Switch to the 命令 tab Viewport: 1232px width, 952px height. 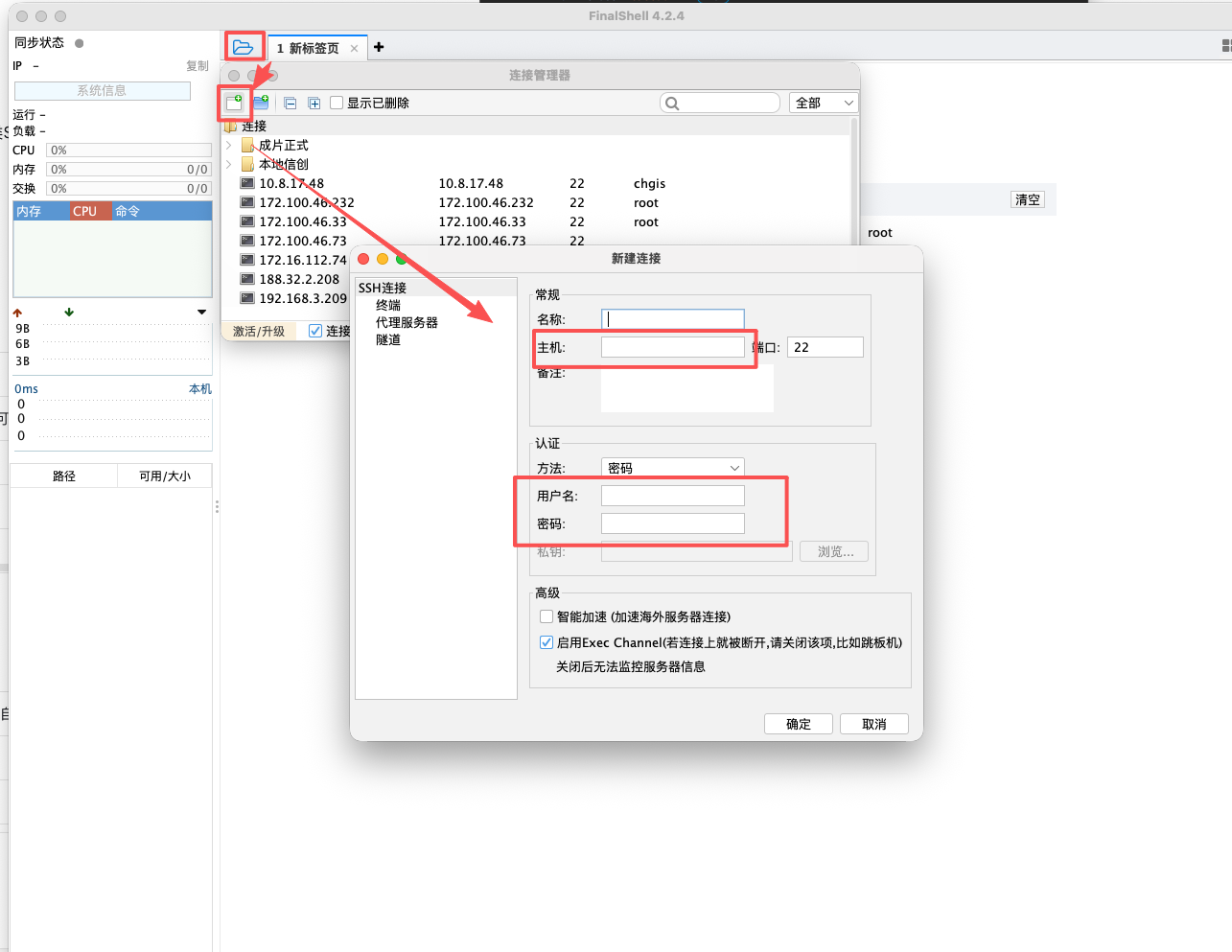128,211
